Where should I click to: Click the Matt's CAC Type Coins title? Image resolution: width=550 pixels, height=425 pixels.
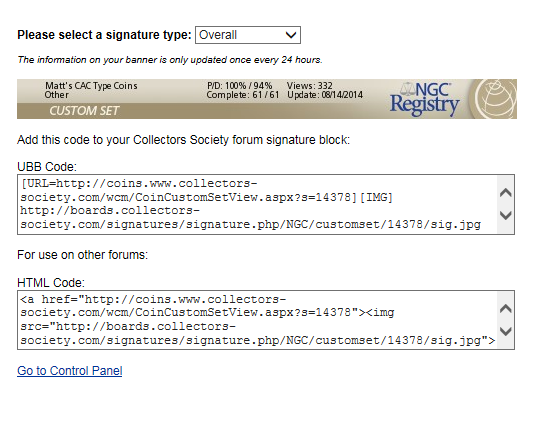[x=91, y=86]
